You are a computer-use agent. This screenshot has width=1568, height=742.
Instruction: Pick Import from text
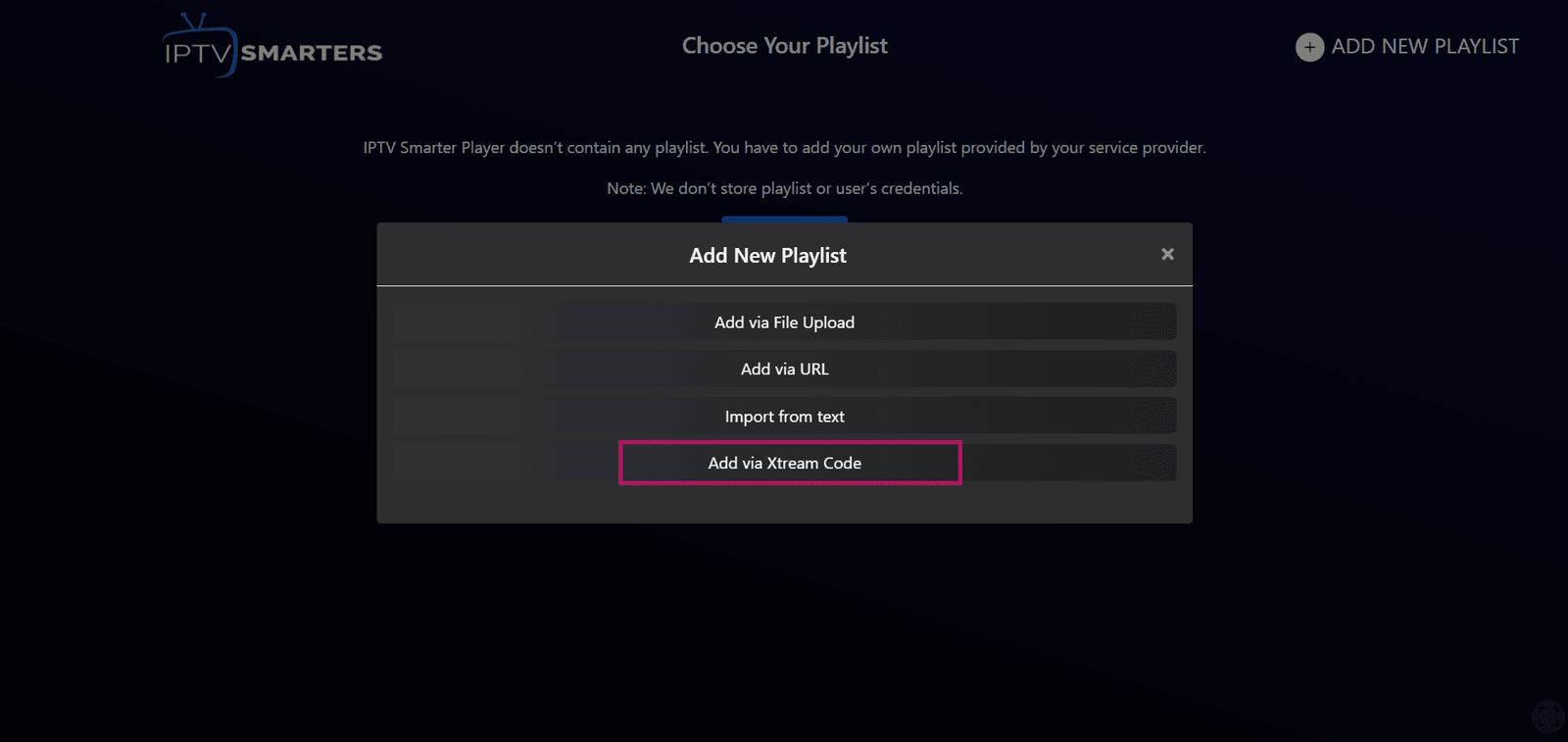tap(784, 417)
